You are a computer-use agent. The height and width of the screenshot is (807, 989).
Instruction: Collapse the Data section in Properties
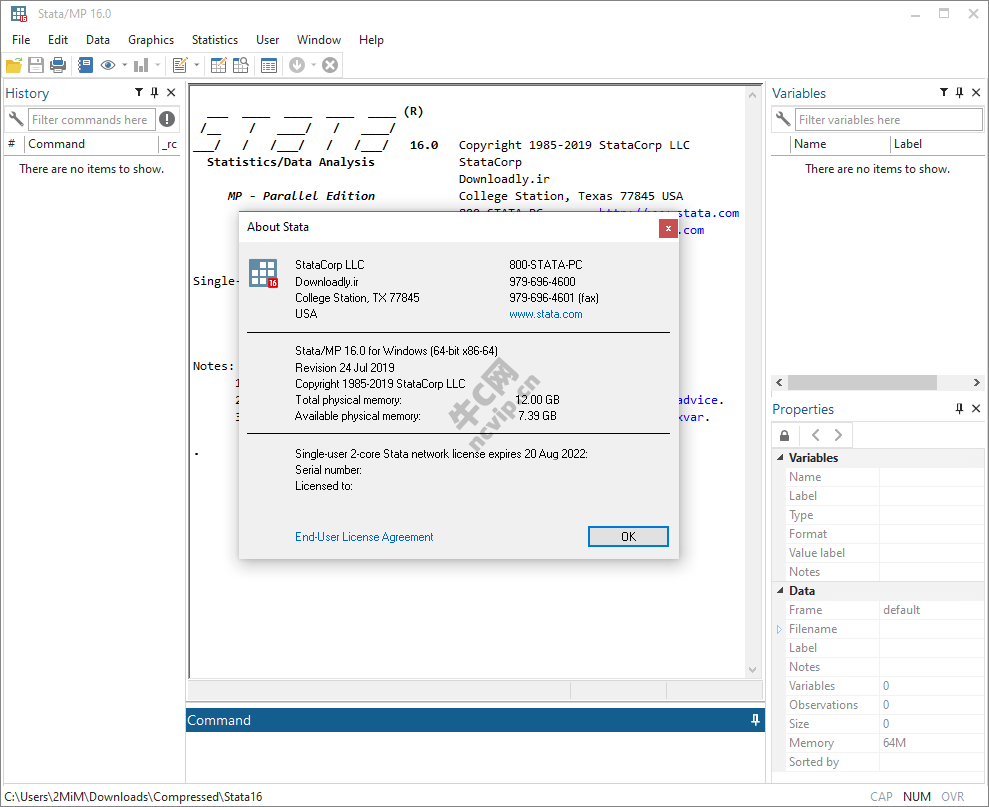[780, 591]
